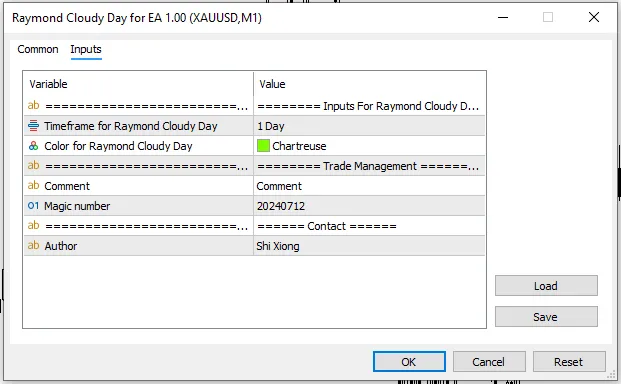Minimize the dialog window
The height and width of the screenshot is (384, 621).
point(503,17)
